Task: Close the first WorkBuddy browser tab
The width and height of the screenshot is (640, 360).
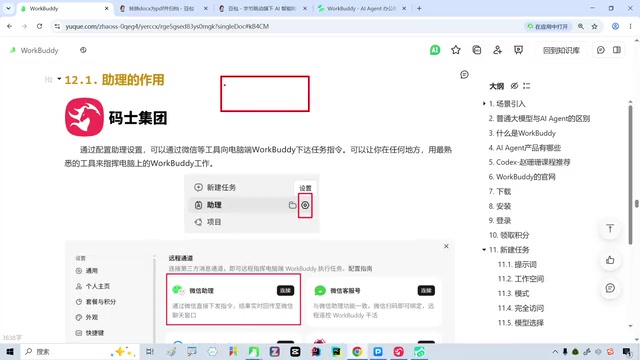Action: [x=107, y=8]
